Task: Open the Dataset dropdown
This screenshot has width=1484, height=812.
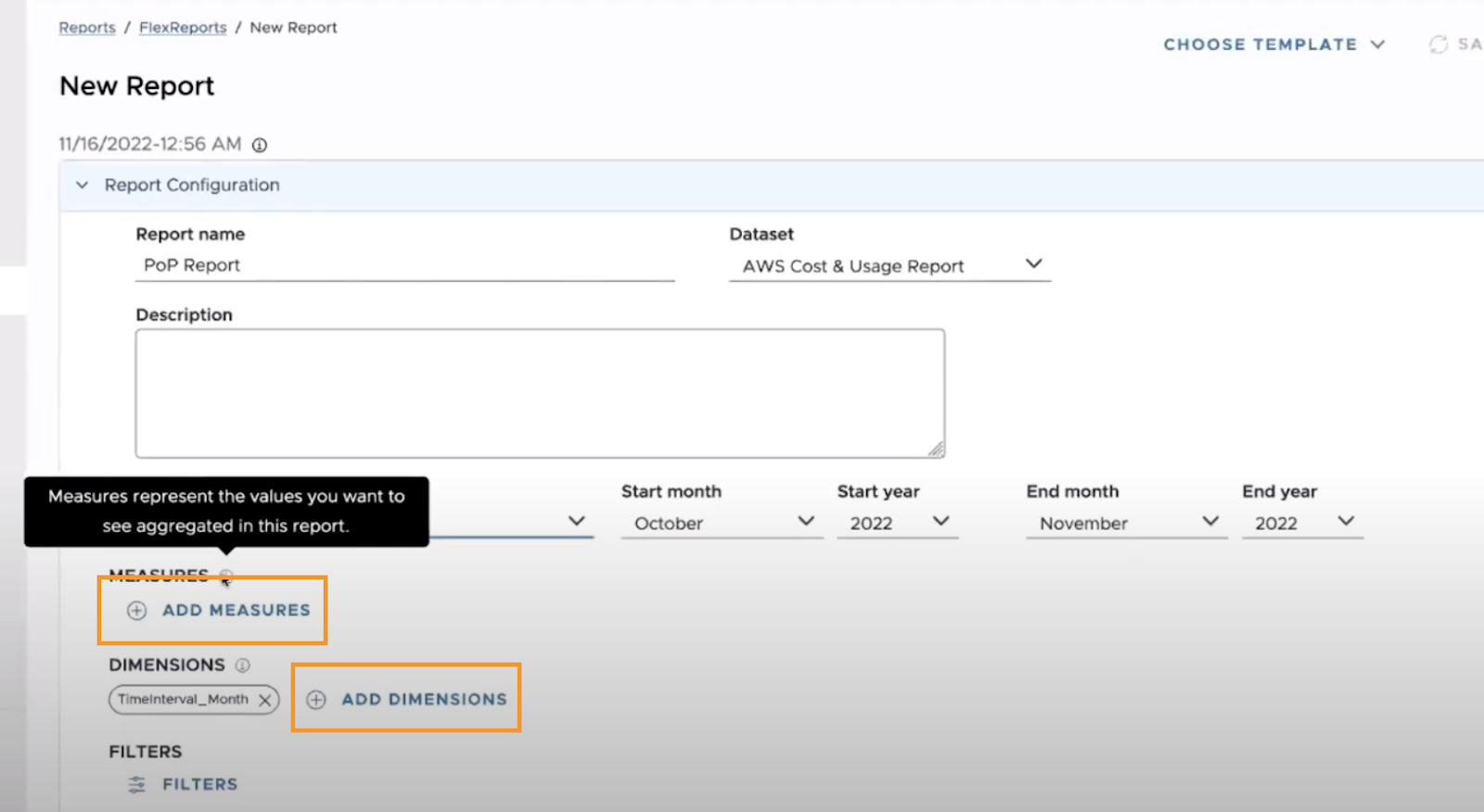Action: pos(890,266)
